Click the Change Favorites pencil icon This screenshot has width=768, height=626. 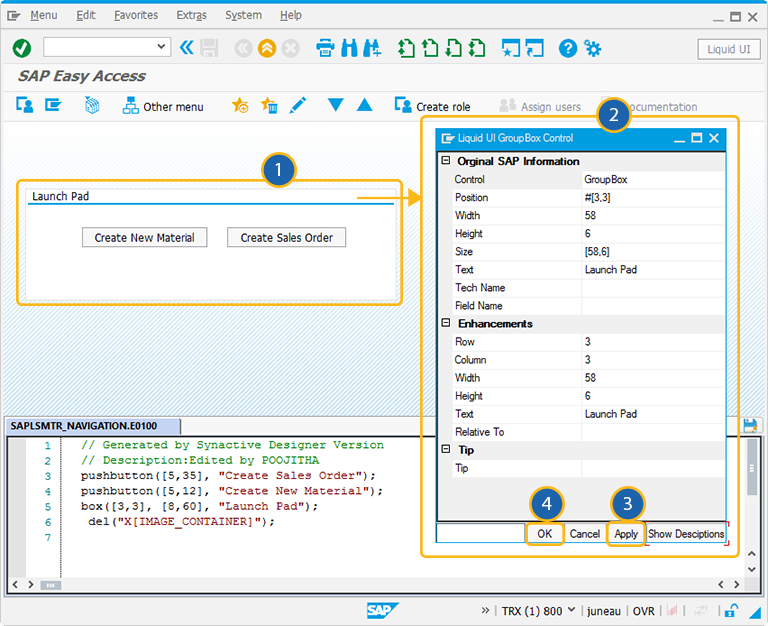(x=298, y=105)
